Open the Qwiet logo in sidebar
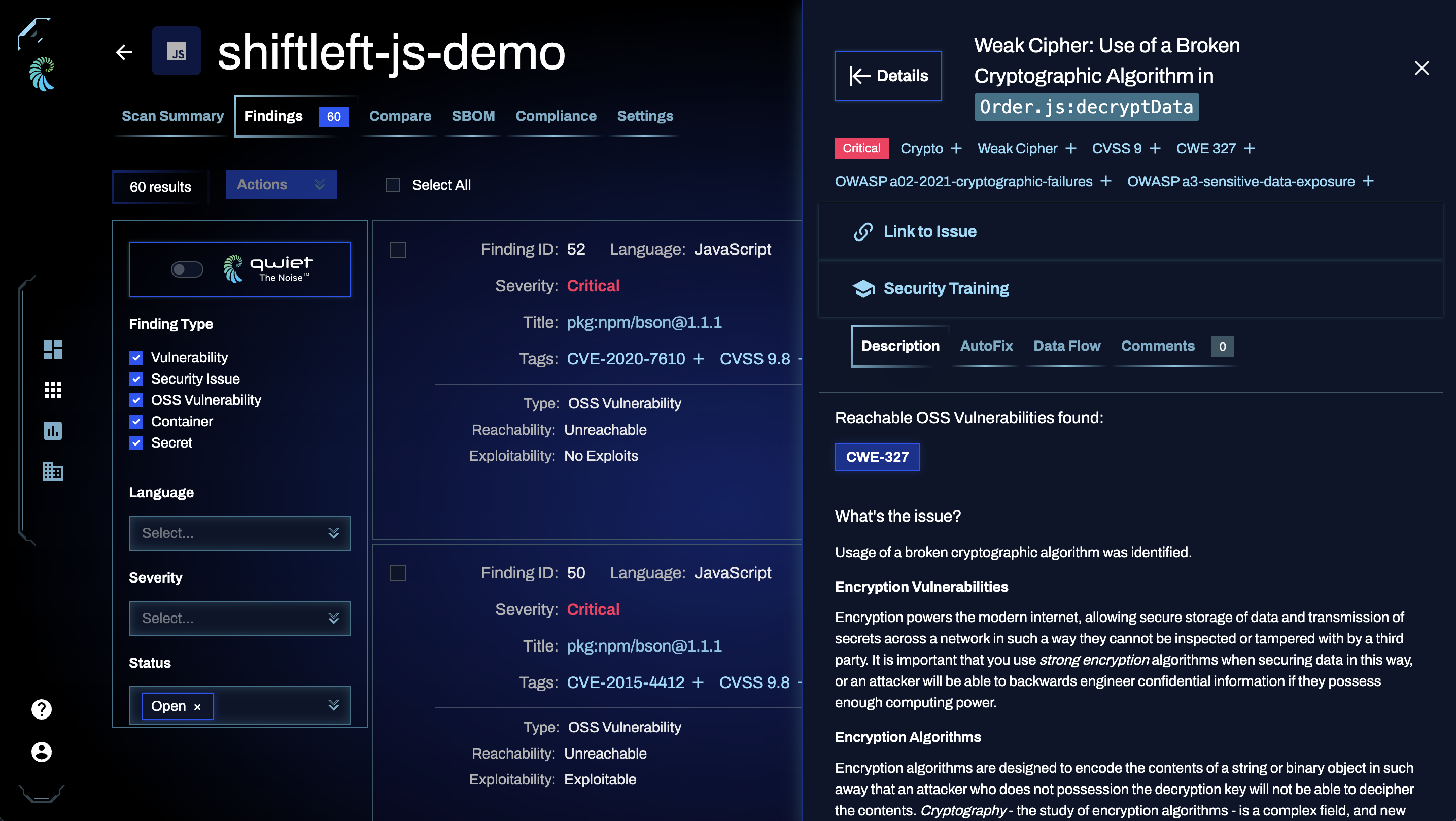This screenshot has height=821, width=1456. tap(43, 74)
